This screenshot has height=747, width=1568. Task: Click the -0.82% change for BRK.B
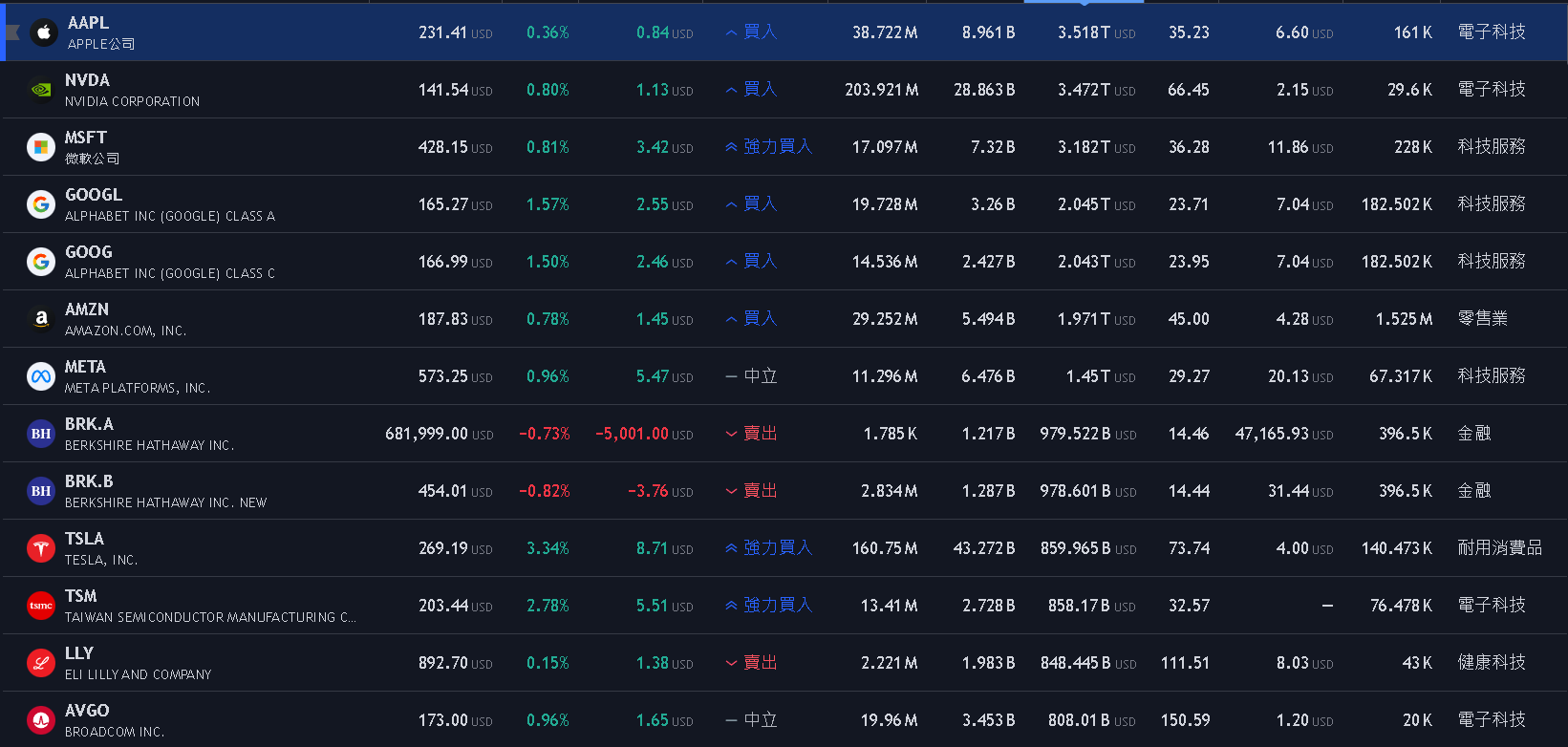coord(545,491)
